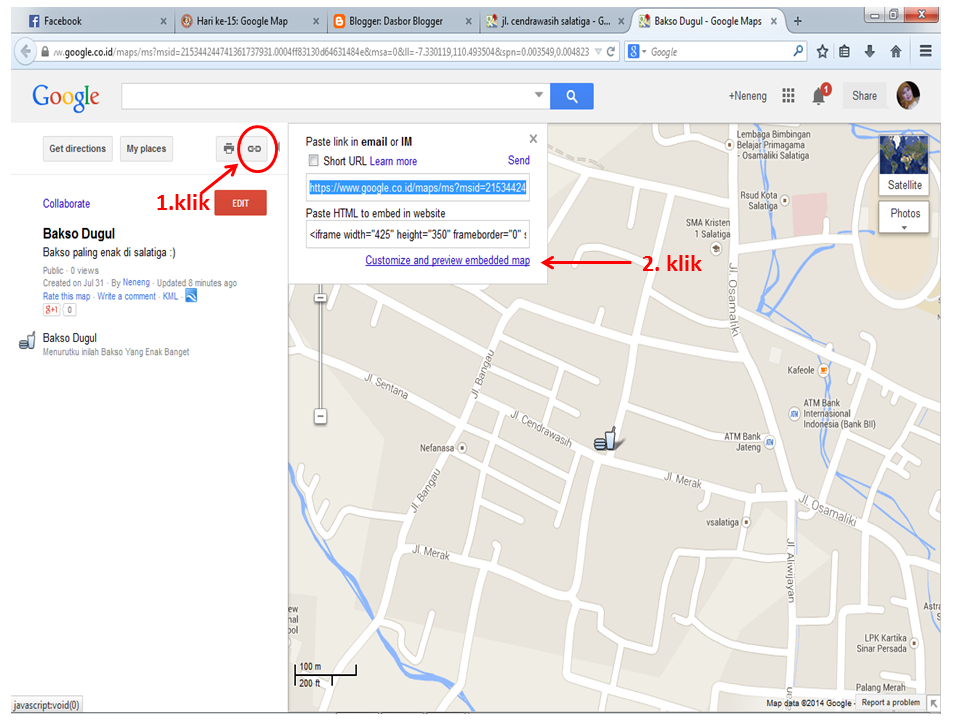Open the Google apps grid icon
960x720 pixels.
(x=788, y=96)
